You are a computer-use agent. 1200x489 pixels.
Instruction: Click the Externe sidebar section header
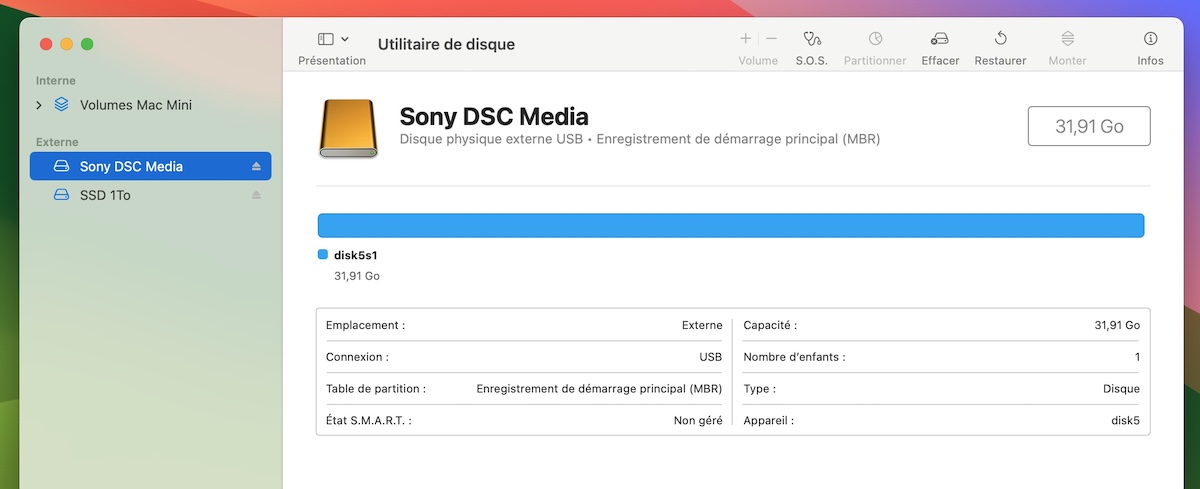[x=57, y=142]
